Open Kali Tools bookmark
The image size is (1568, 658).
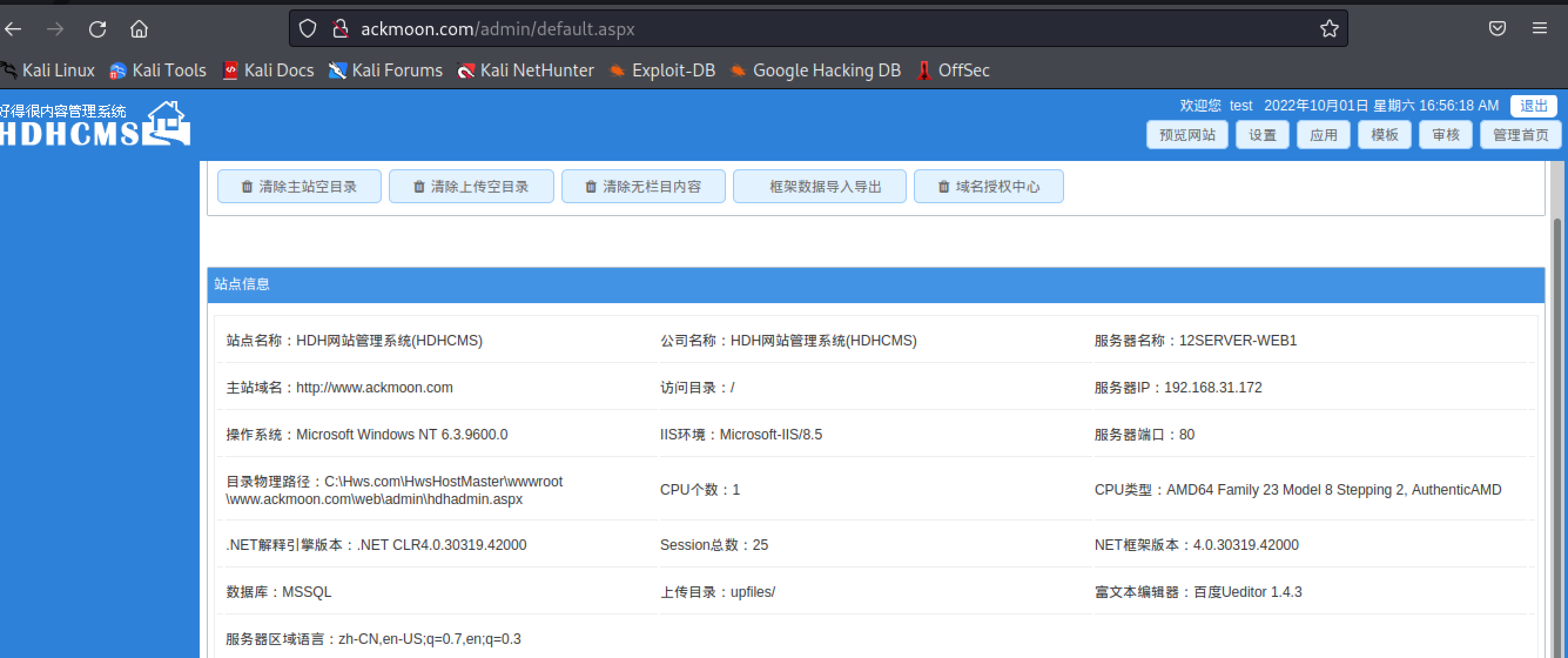tap(158, 70)
